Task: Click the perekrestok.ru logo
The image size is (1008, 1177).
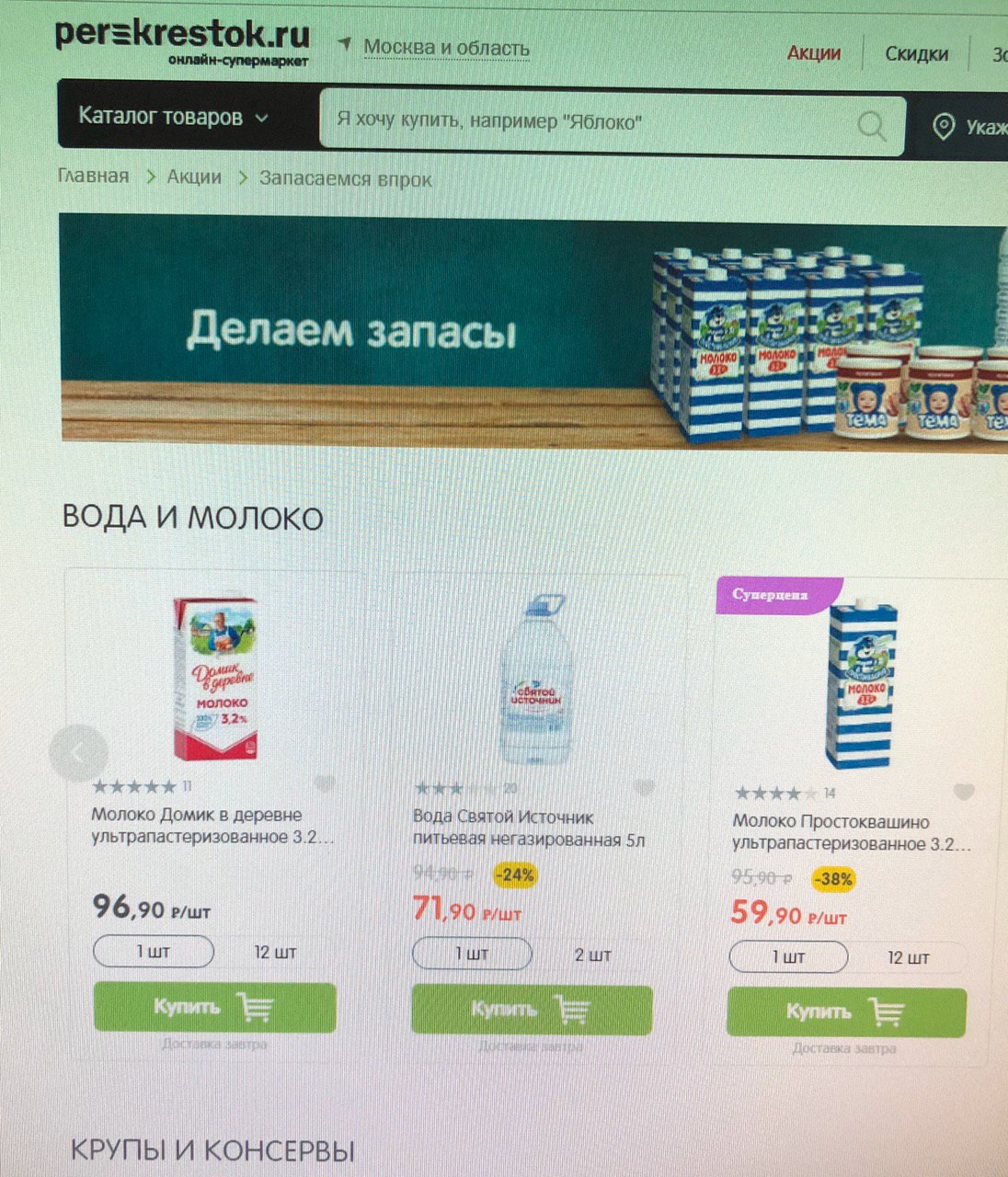Action: coord(183,42)
